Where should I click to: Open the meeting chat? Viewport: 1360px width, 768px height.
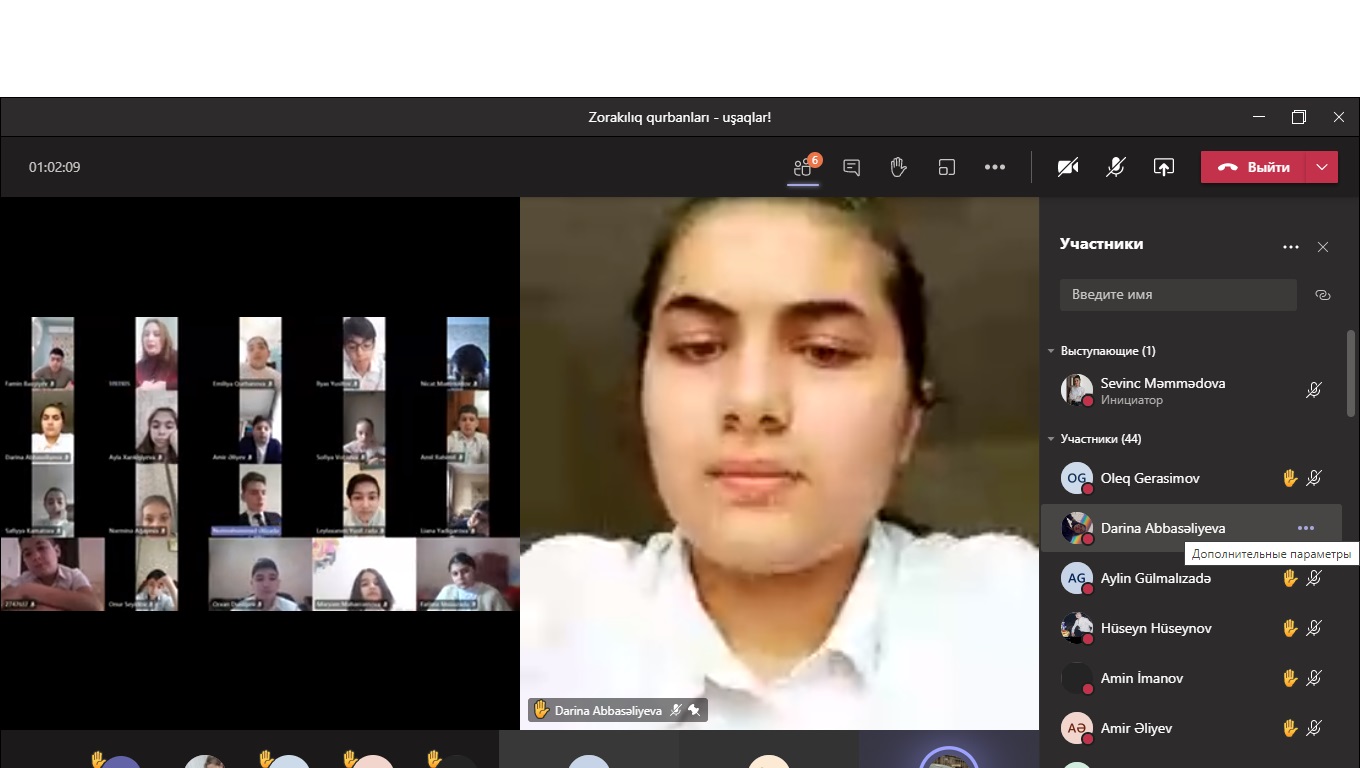tap(852, 167)
